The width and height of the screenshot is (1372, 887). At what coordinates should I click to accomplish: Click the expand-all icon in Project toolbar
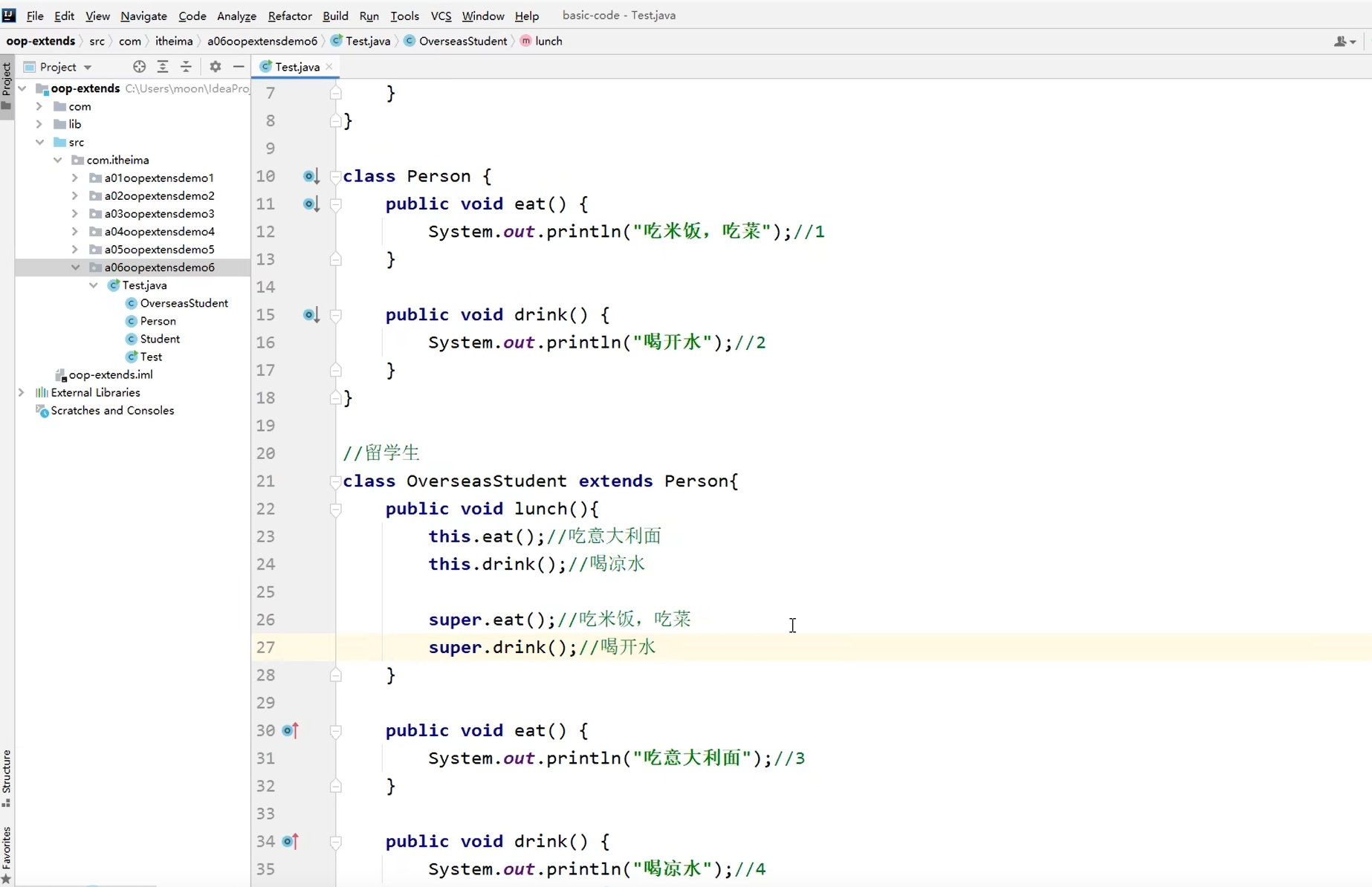pyautogui.click(x=163, y=67)
